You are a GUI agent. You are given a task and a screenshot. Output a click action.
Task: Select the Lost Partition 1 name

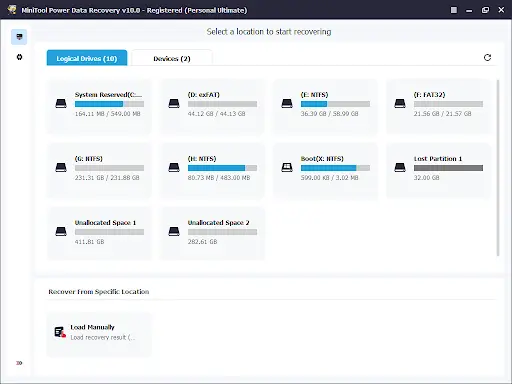pyautogui.click(x=438, y=159)
